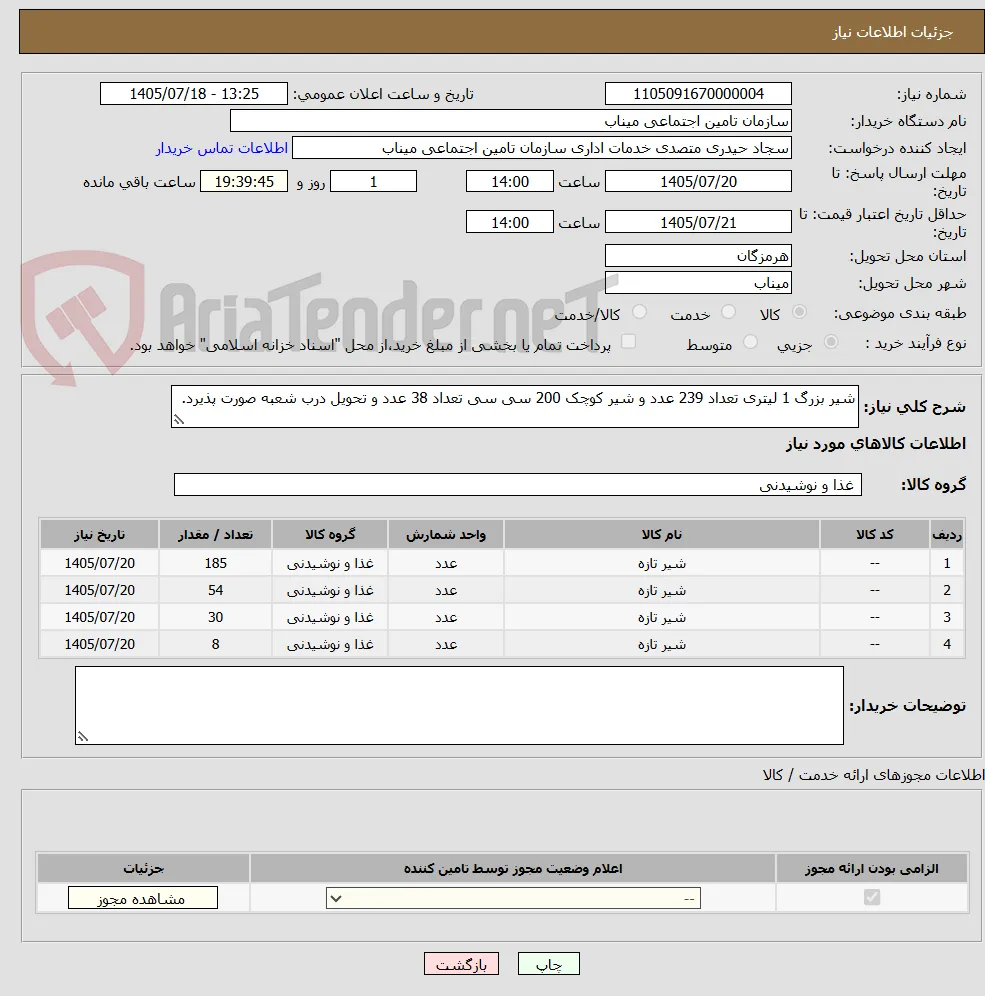Image resolution: width=985 pixels, height=996 pixels.
Task: Click the price validity time 14:00 field
Action: click(x=509, y=222)
